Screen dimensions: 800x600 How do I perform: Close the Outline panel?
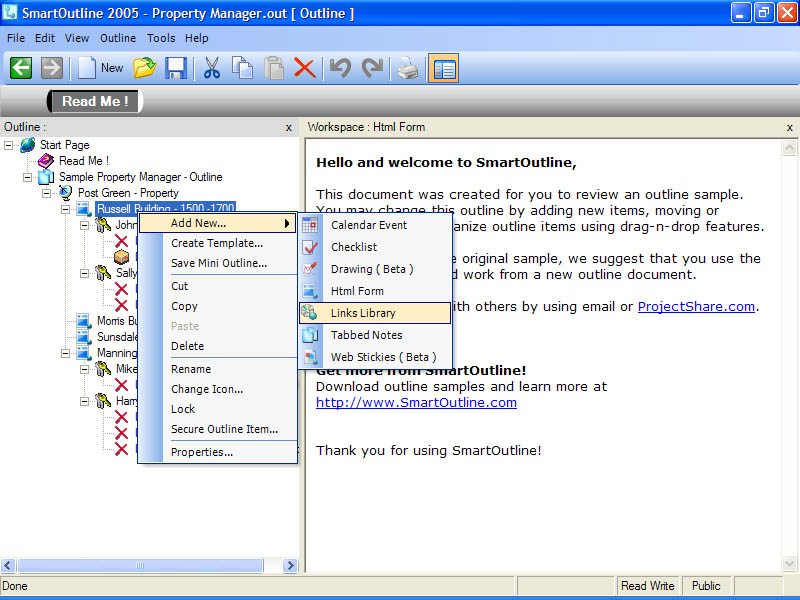(x=289, y=128)
